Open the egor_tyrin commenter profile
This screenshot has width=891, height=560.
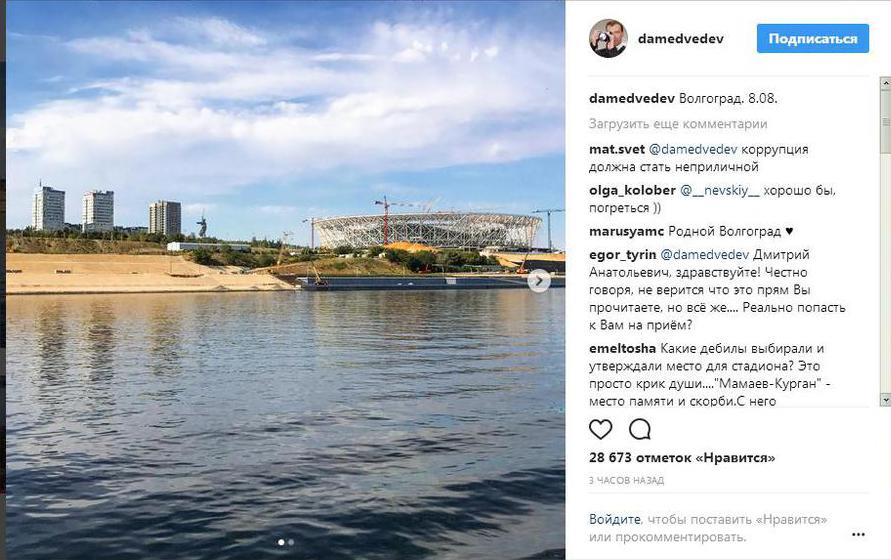tap(623, 254)
